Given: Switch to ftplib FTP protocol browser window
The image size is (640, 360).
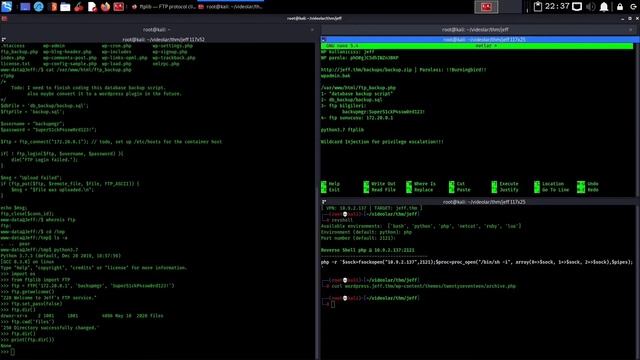Looking at the screenshot, I should coord(163,7).
